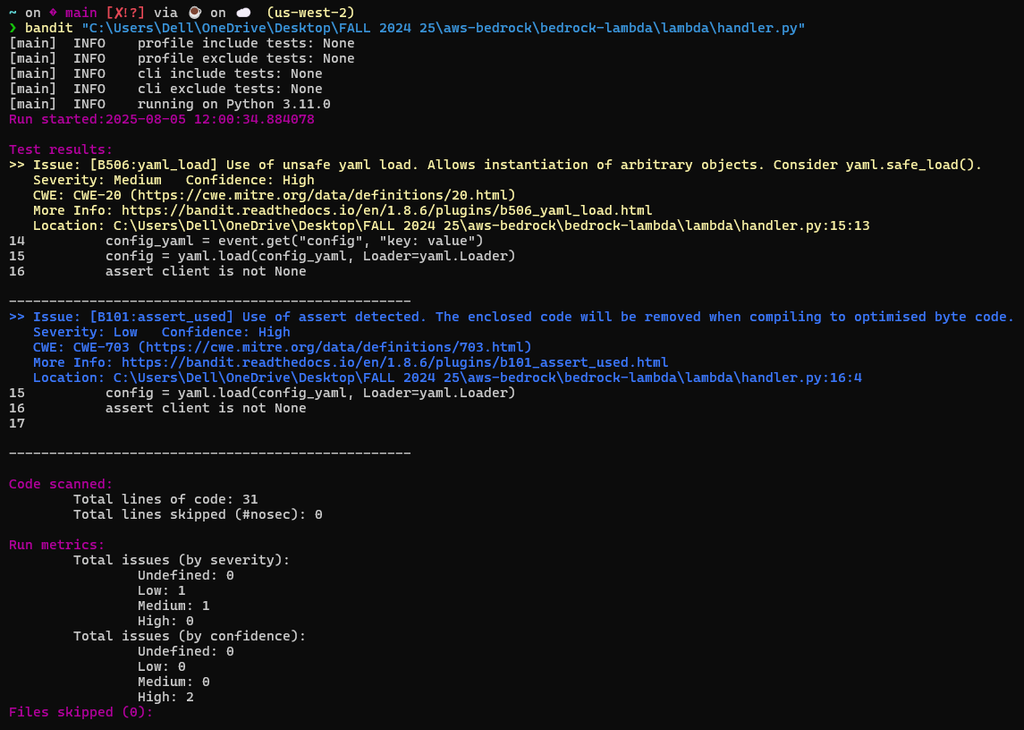Click the handler.py path in bandit command

(443, 28)
